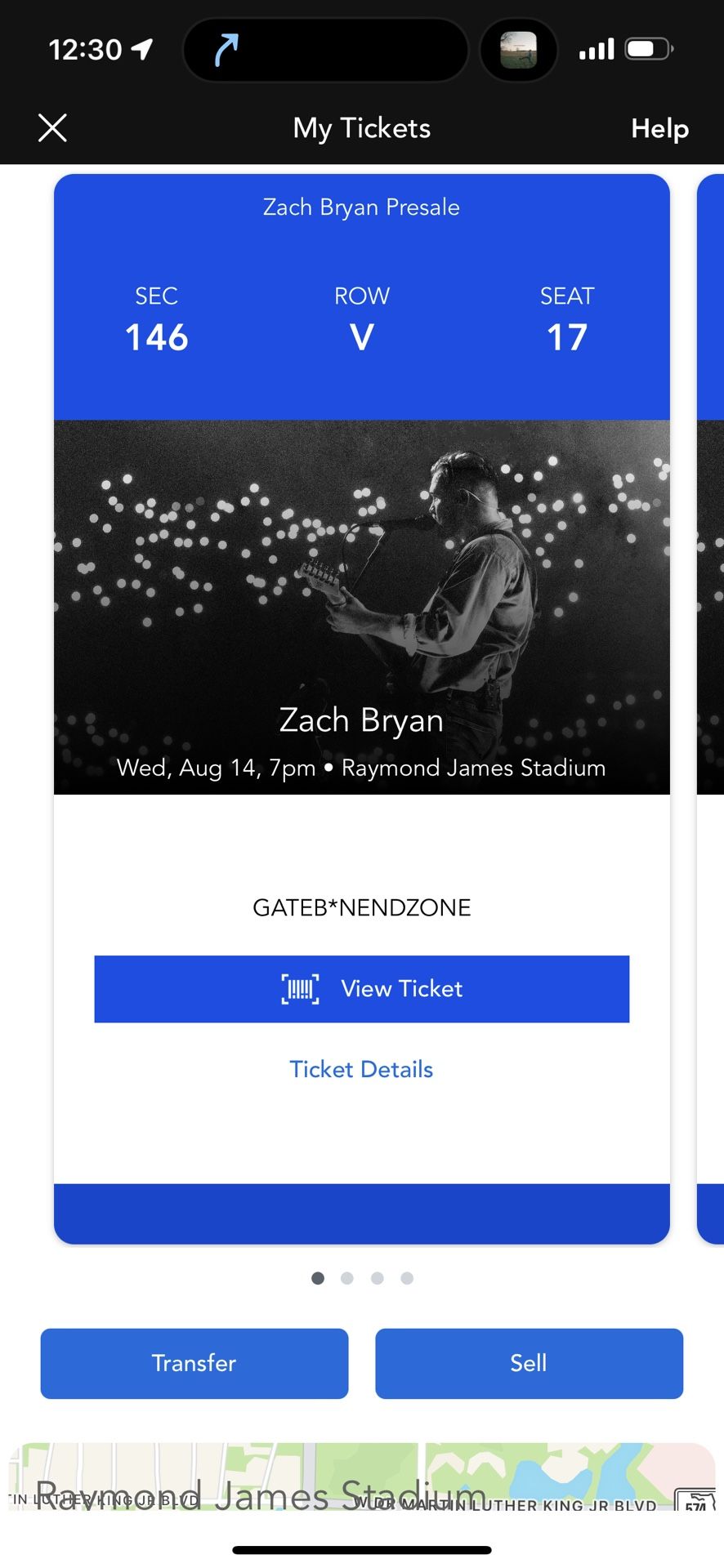This screenshot has width=724, height=1568.
Task: Tap the next ticket card peeking right
Action: coord(710,702)
